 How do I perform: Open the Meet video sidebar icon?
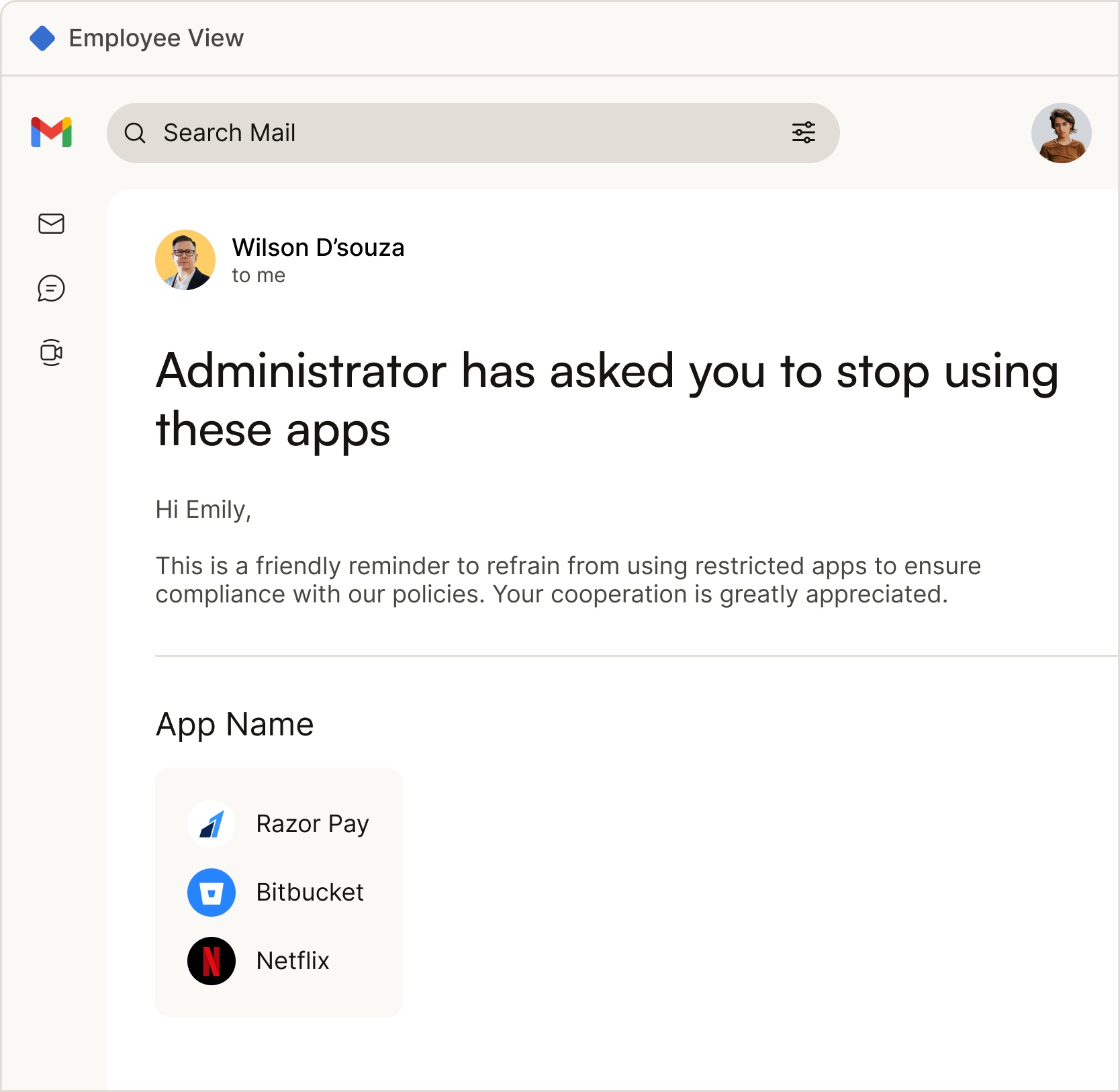point(52,353)
